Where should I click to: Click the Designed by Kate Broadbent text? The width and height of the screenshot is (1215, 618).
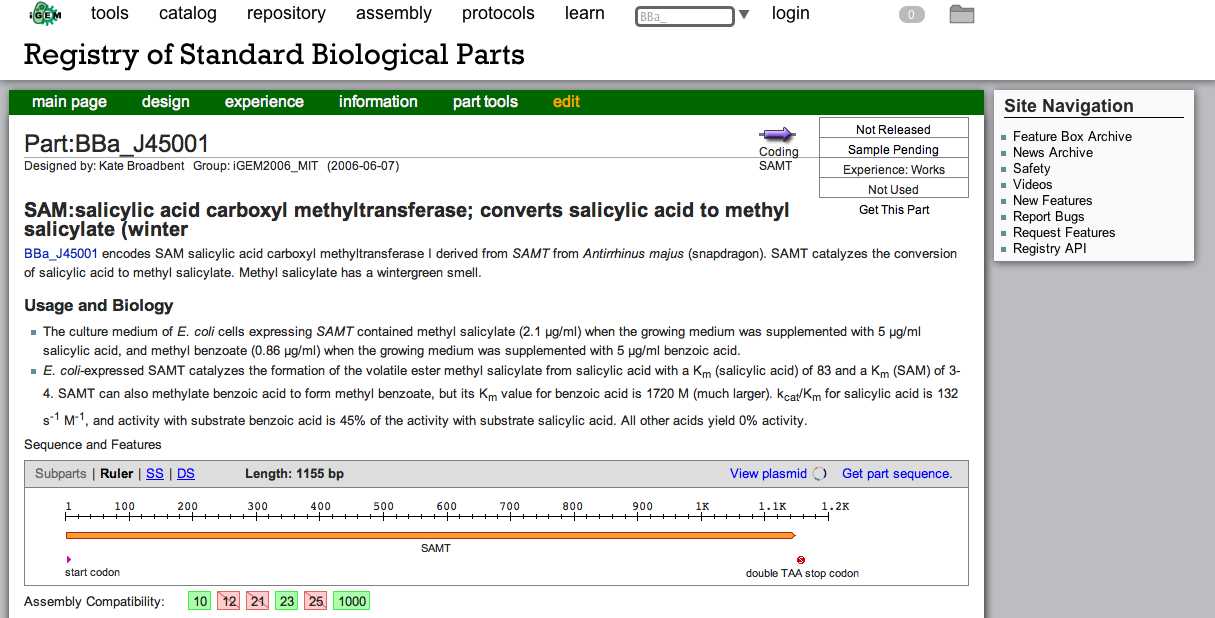pos(104,166)
